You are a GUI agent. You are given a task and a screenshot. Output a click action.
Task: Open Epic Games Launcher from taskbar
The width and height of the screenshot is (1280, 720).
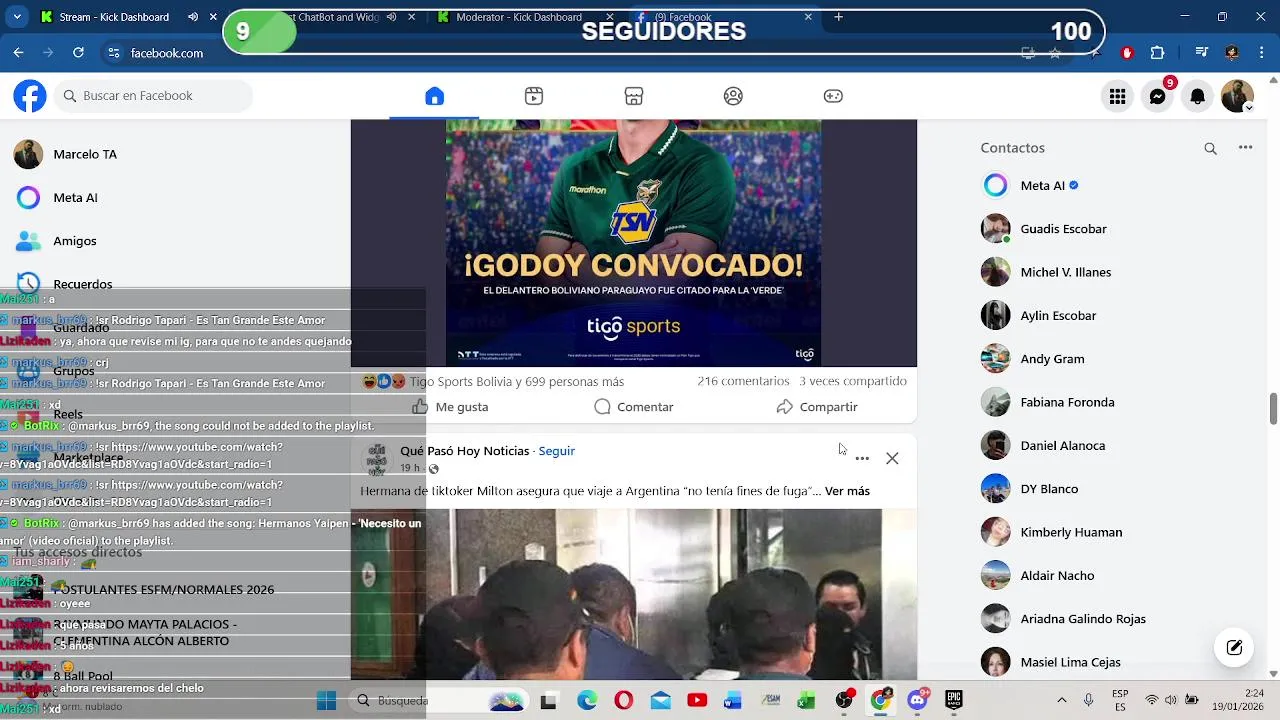[953, 701]
